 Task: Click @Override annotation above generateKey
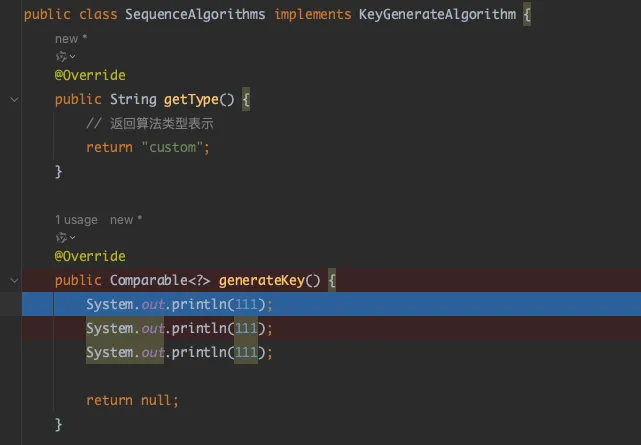tap(90, 257)
